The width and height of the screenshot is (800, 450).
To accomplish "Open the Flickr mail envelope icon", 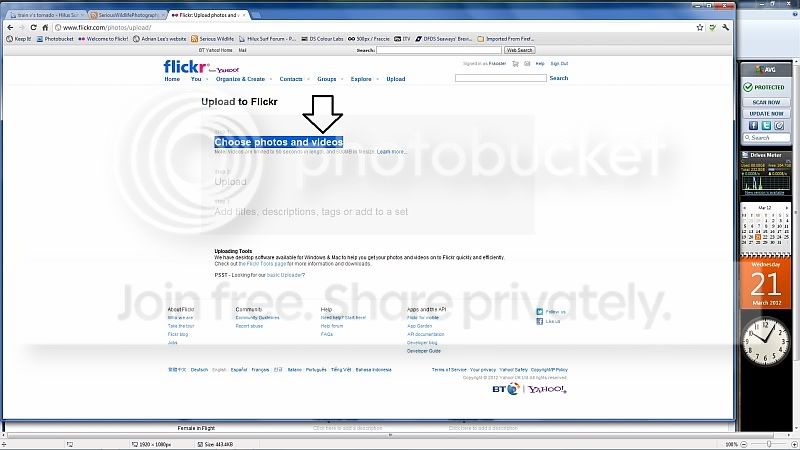I will point(527,64).
